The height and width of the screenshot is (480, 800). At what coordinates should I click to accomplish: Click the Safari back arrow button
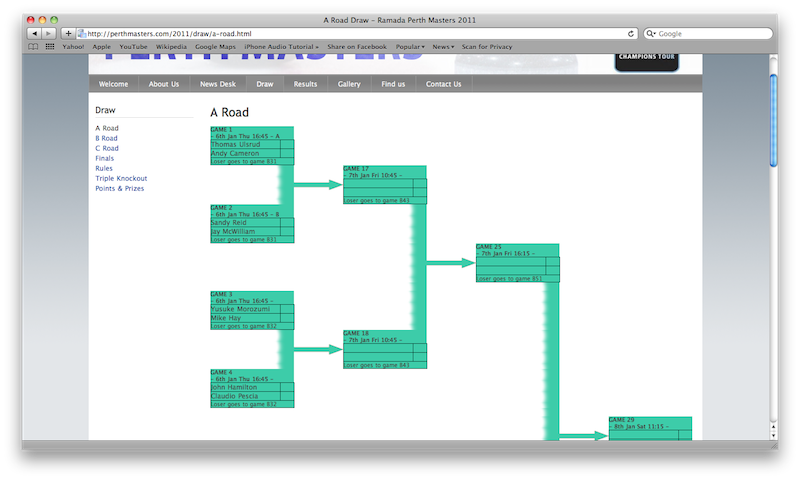point(34,34)
